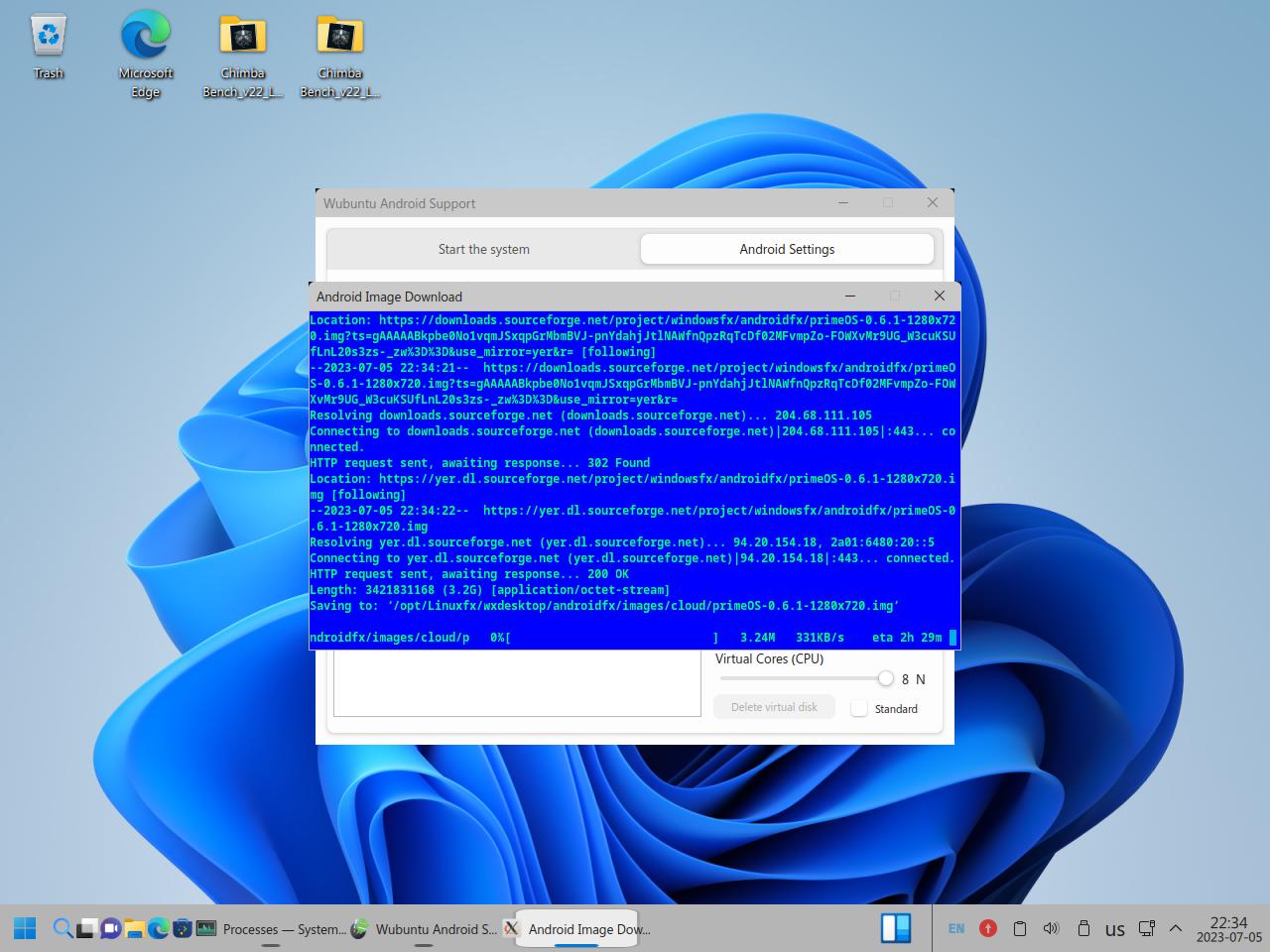Viewport: 1270px width, 952px height.
Task: Open the Start menu Windows logo button
Action: [x=26, y=929]
